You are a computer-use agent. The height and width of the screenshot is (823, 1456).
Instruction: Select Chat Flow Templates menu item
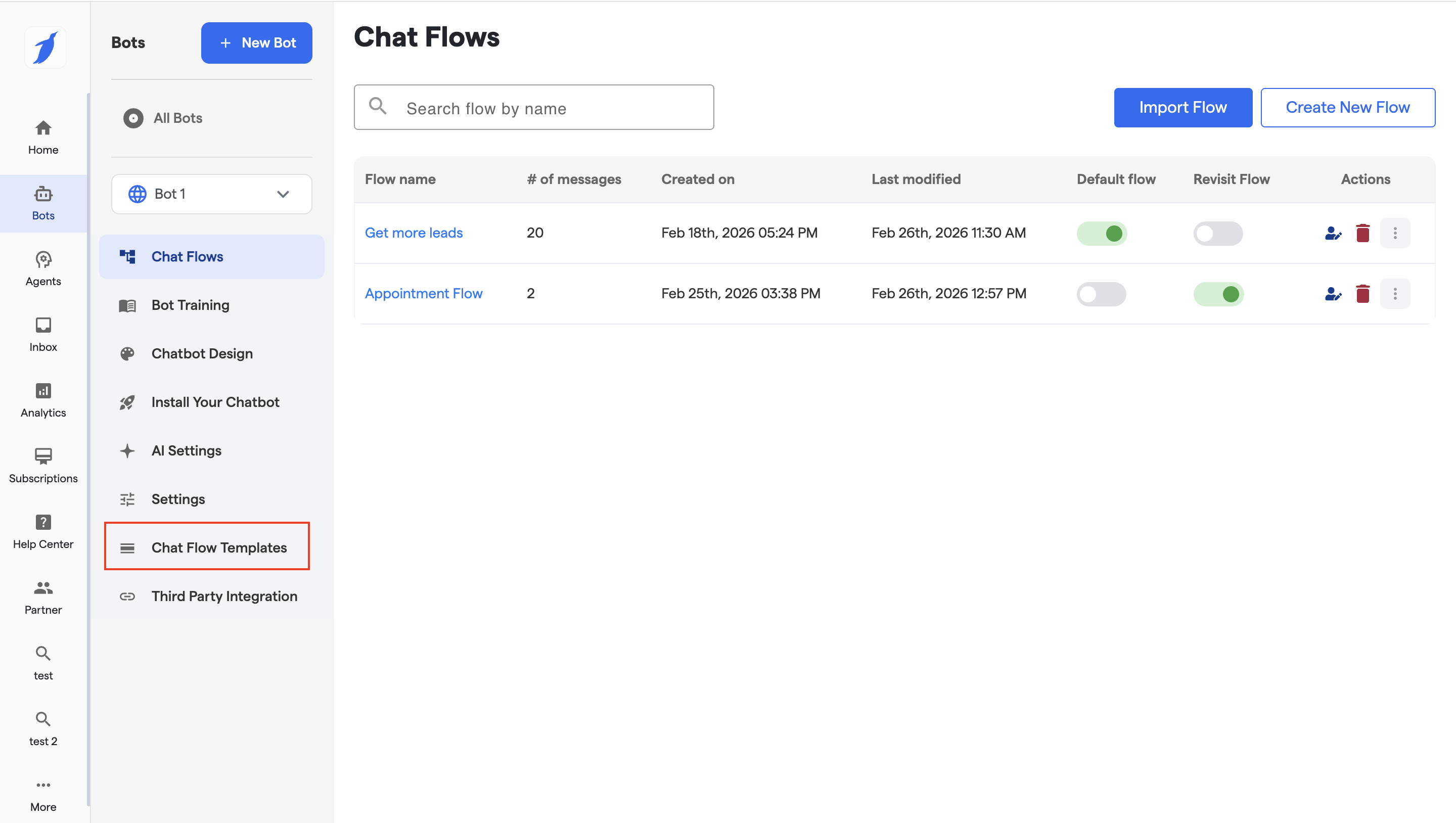tap(218, 547)
